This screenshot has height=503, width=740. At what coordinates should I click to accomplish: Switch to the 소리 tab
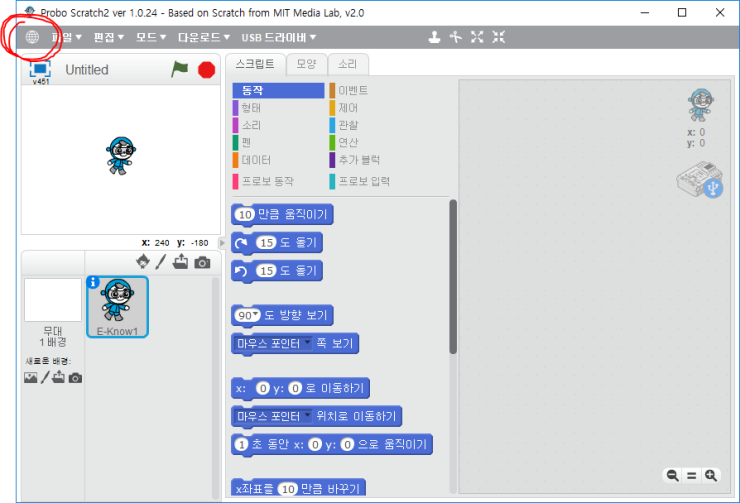tap(347, 64)
